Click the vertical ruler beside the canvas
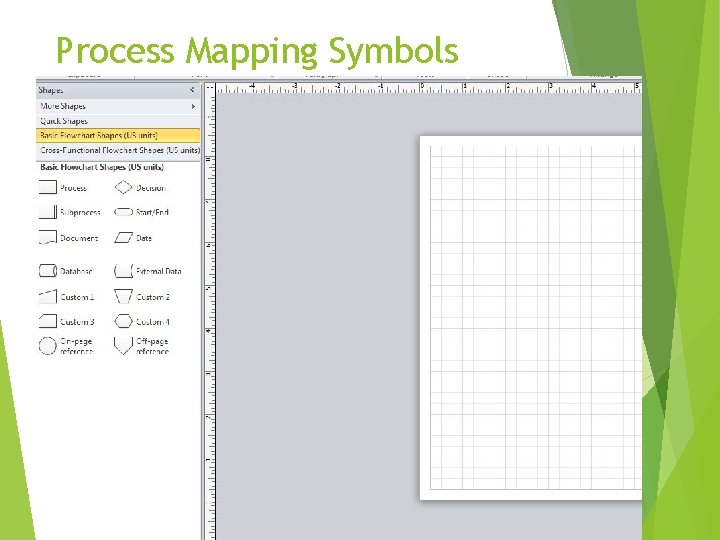Image resolution: width=720 pixels, height=540 pixels. pyautogui.click(x=210, y=317)
